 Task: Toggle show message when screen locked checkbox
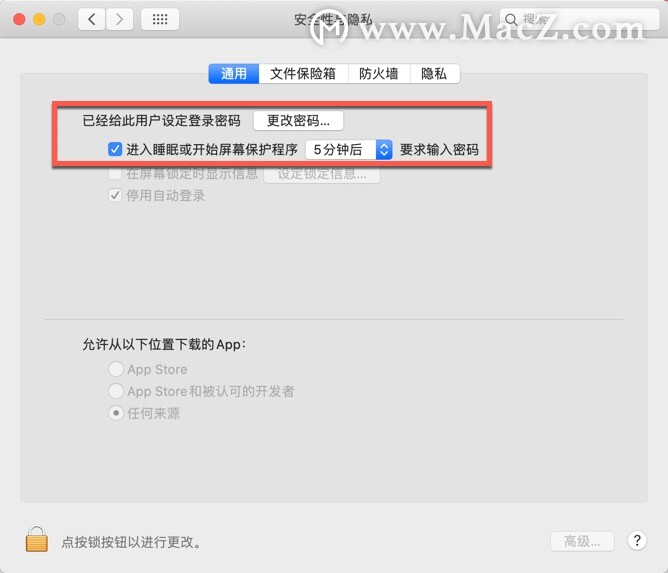coord(115,173)
